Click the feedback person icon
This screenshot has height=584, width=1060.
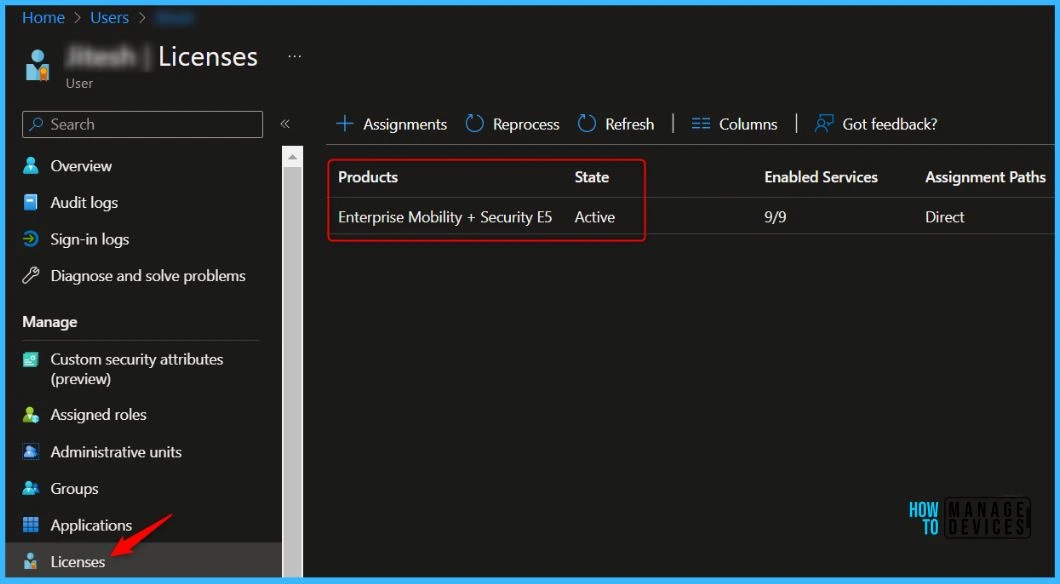pyautogui.click(x=824, y=124)
